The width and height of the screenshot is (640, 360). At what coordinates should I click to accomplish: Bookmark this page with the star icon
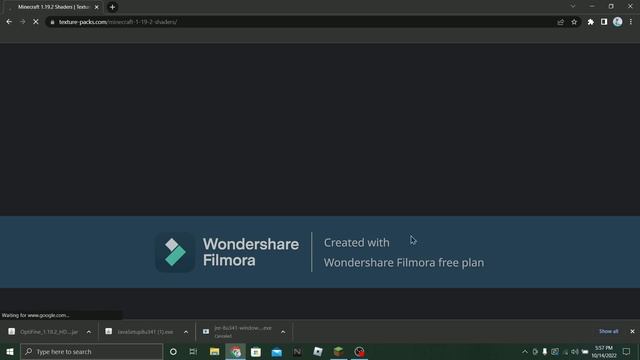(x=574, y=22)
